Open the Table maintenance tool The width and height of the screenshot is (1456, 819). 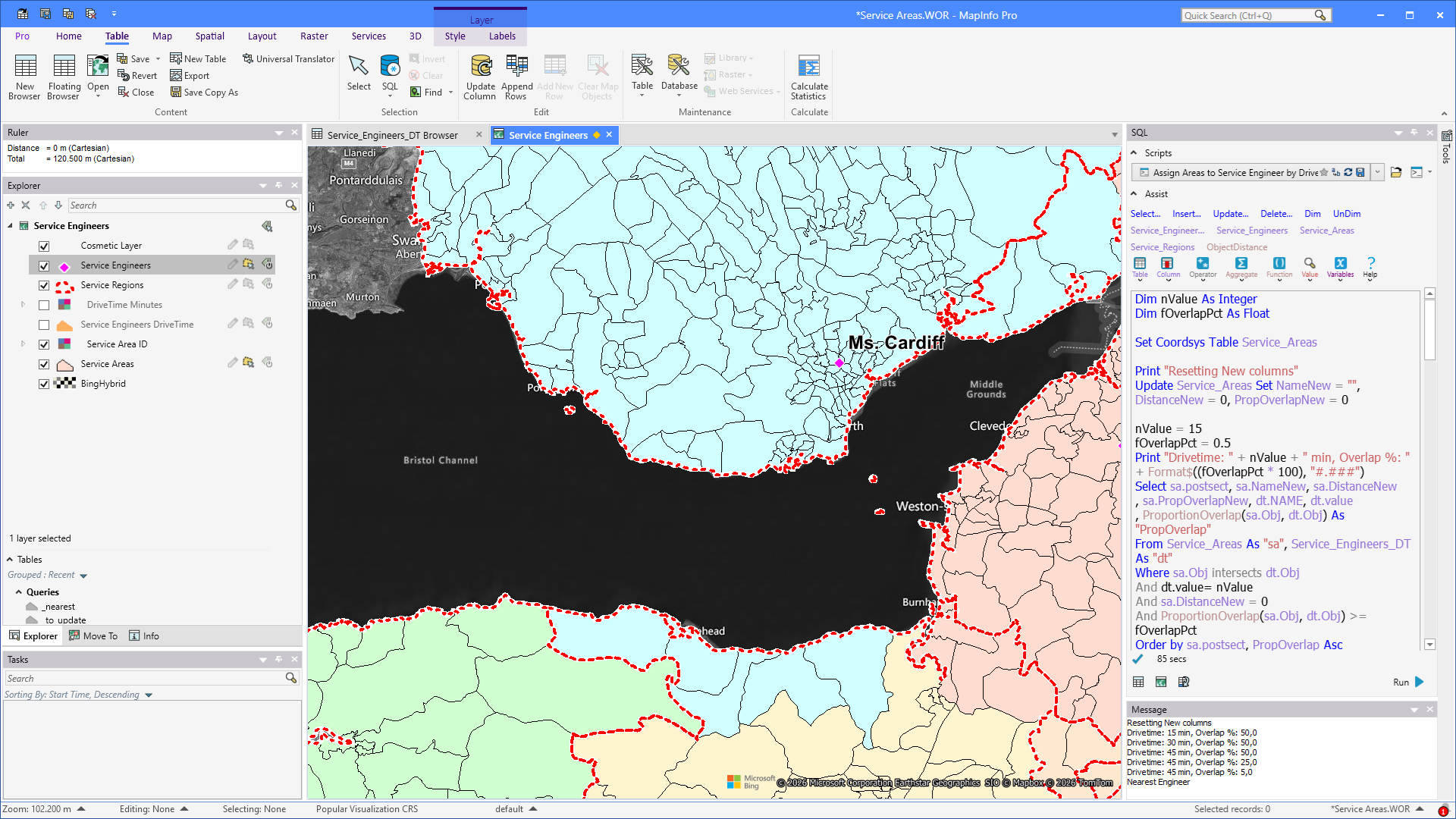click(642, 76)
